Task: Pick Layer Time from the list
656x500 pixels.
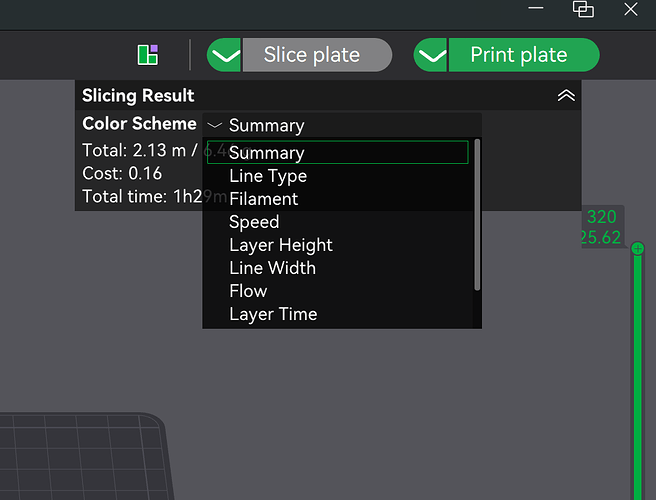Action: coord(338,314)
